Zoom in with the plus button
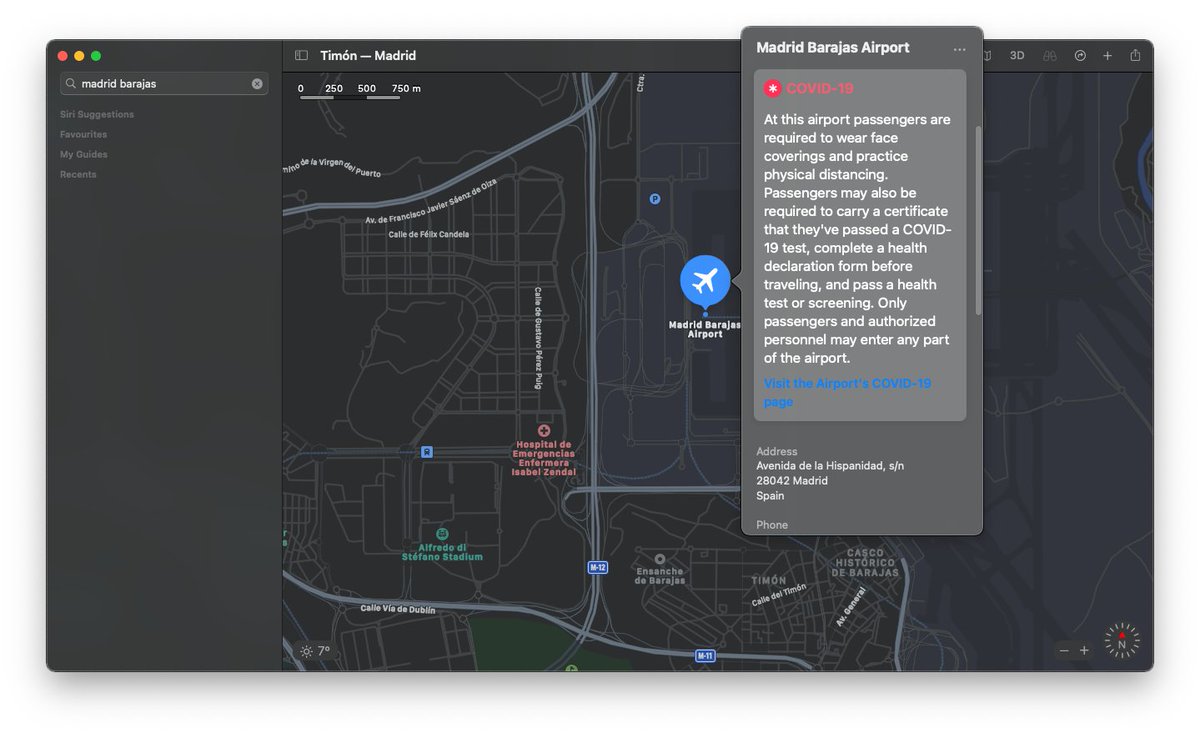 (1084, 651)
